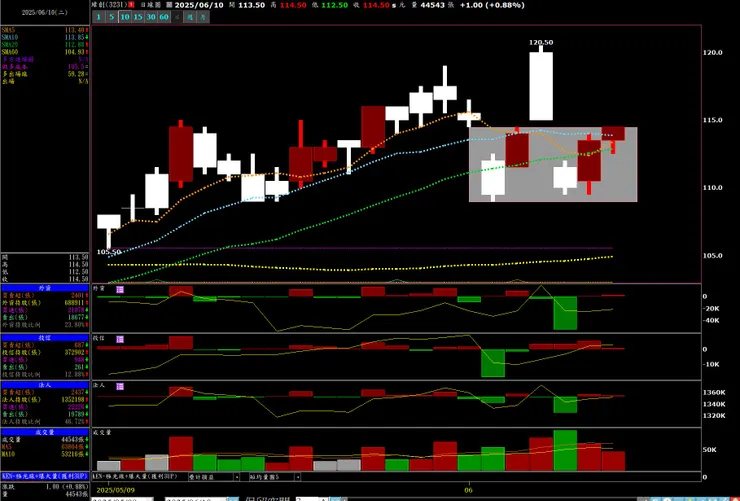Viewport: 740px width, 501px height.
Task: Click the volume 44543 value in title bar
Action: 432,5
